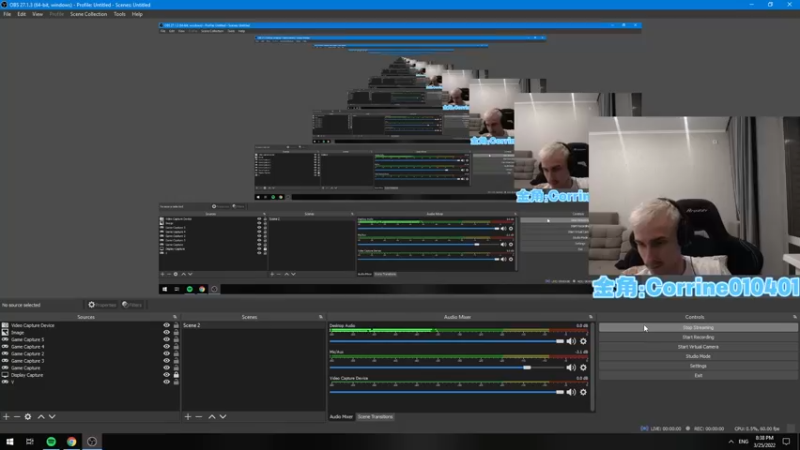The height and width of the screenshot is (450, 800).
Task: Add a new scene with plus icon
Action: [188, 417]
